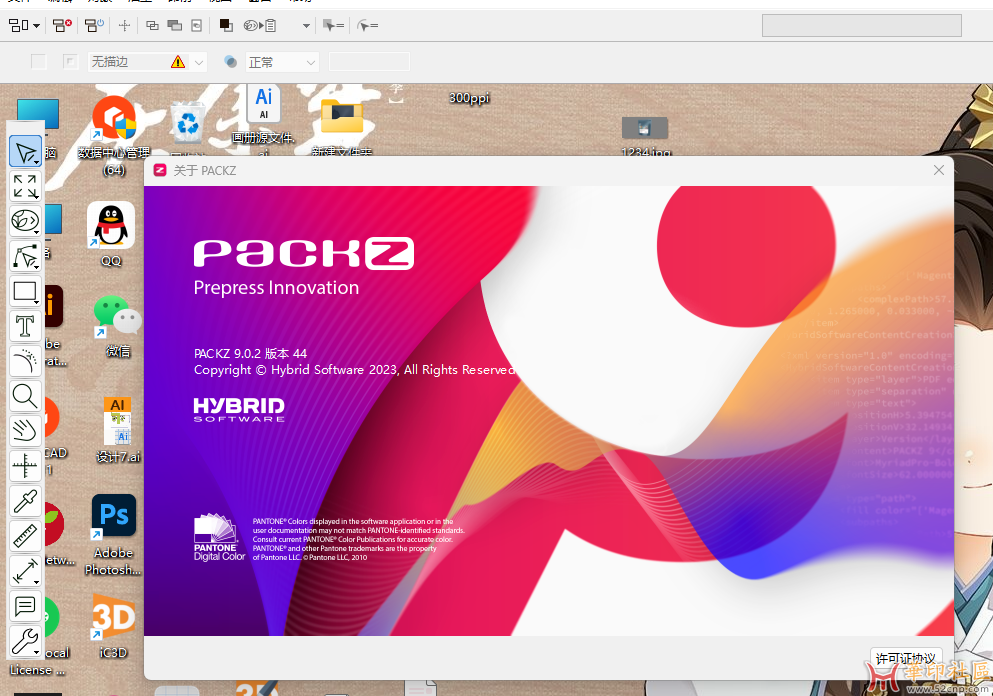
Task: Click the globe-to-clipboard icon in toolbar
Action: pyautogui.click(x=260, y=25)
